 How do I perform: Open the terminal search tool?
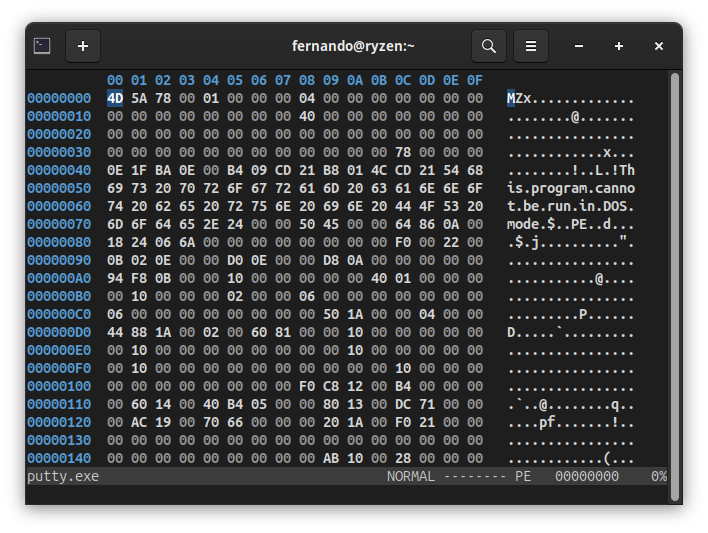(x=489, y=46)
